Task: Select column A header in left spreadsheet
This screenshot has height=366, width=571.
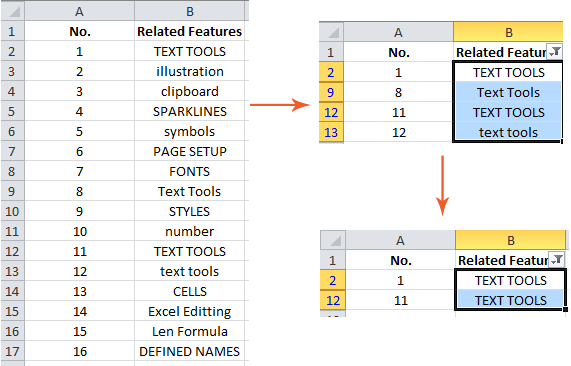Action: click(x=79, y=11)
